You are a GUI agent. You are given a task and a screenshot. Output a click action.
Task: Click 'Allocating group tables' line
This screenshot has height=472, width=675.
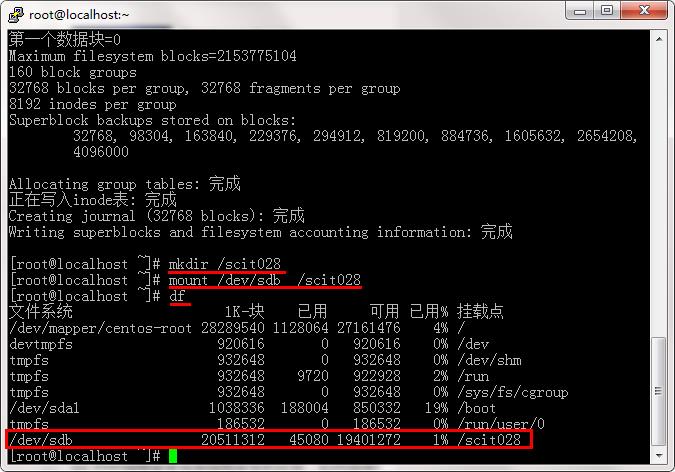[x=125, y=184]
